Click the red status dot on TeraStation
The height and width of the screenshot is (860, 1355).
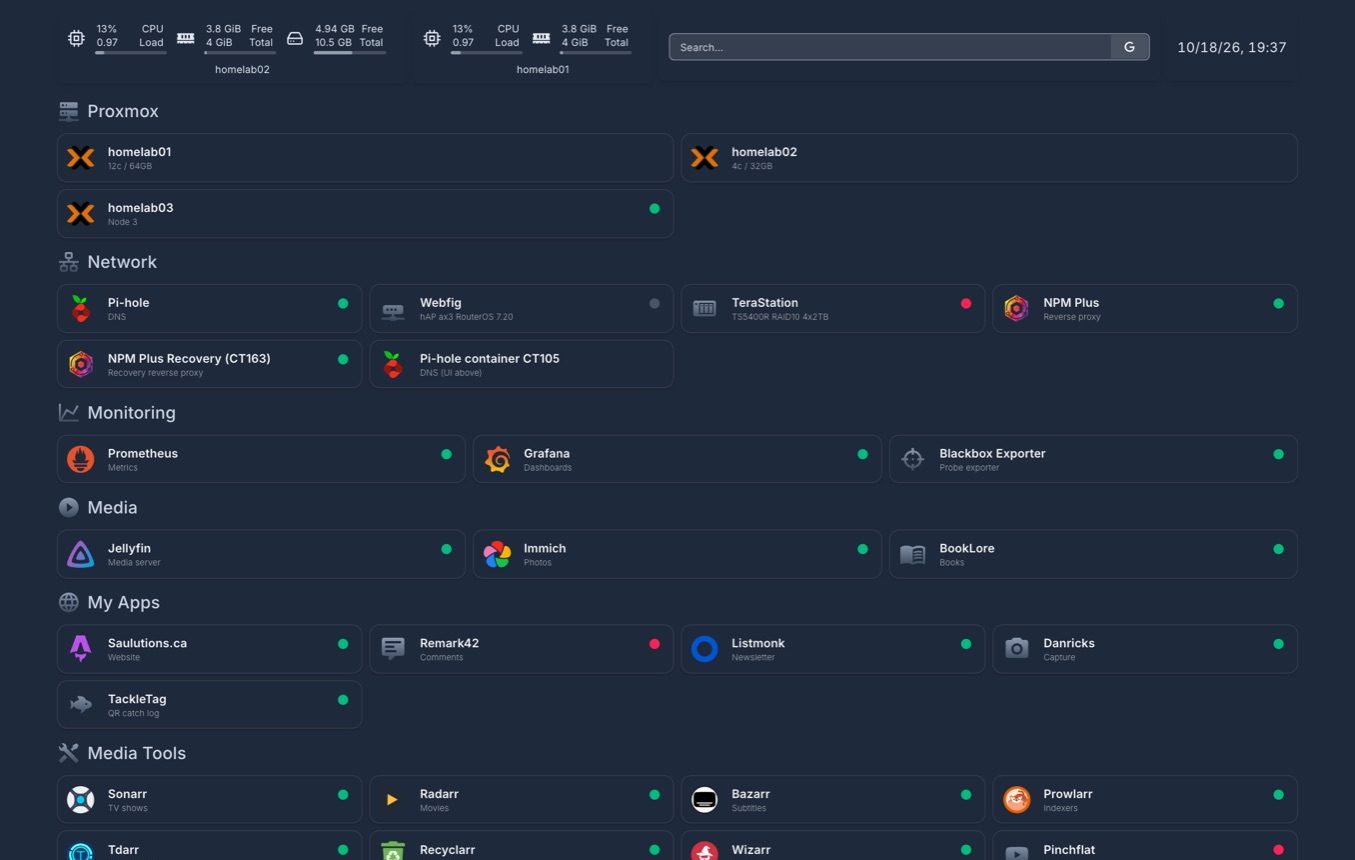tap(966, 303)
